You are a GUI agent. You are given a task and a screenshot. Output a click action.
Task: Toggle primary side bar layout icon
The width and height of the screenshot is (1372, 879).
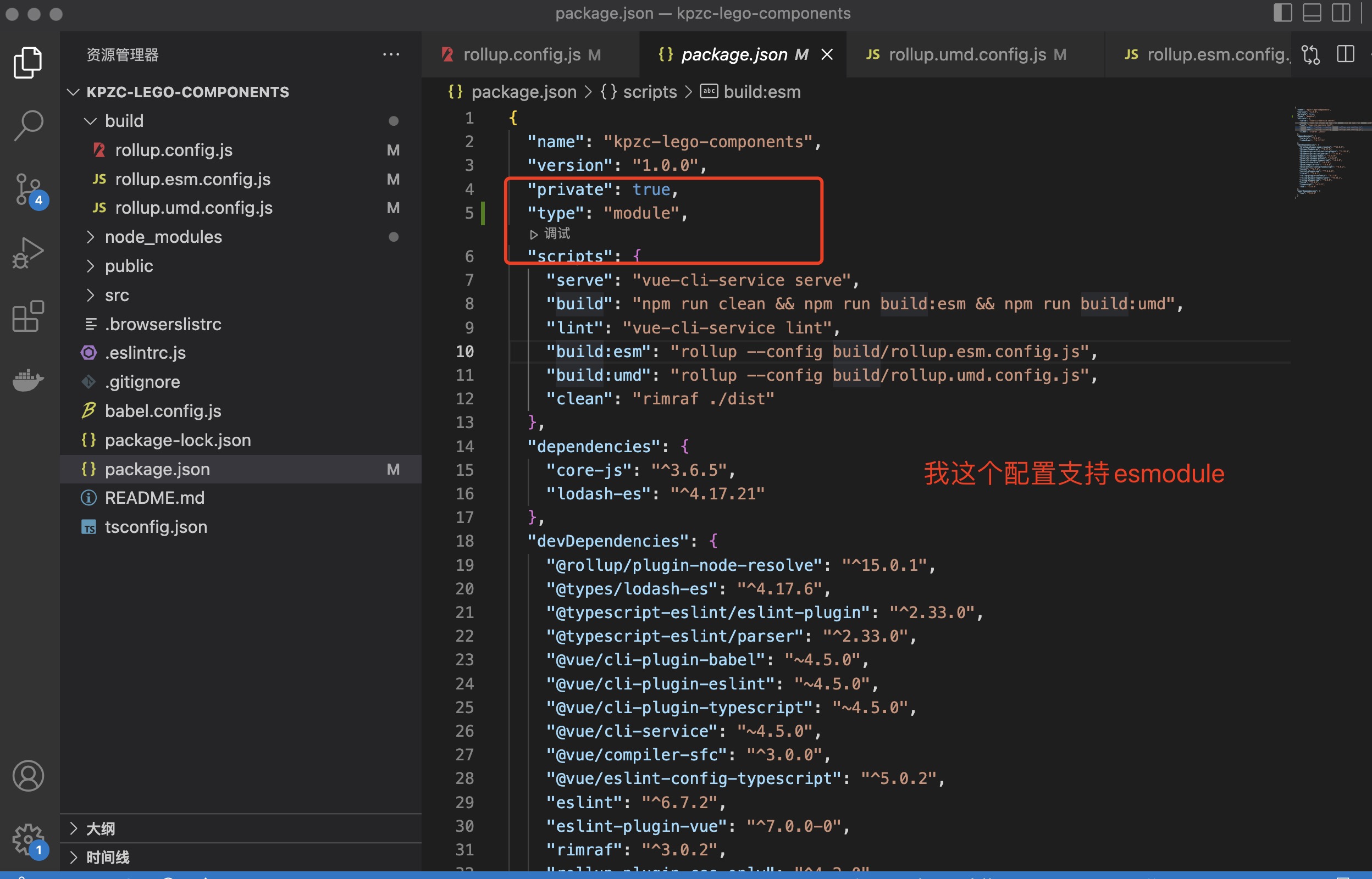pos(1282,13)
